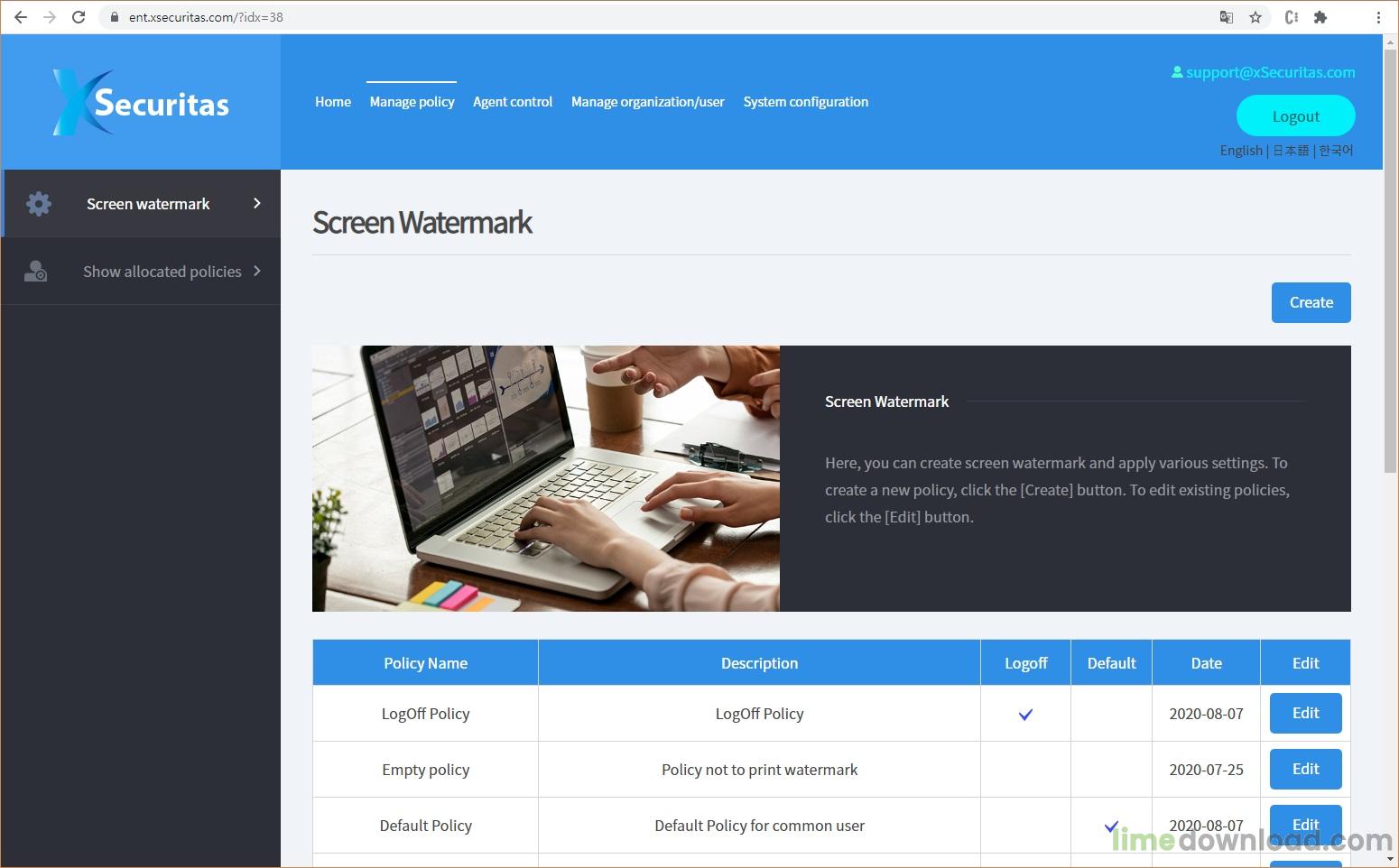Expand the Screen watermark sidebar item chevron
Image resolution: width=1399 pixels, height=868 pixels.
click(257, 204)
